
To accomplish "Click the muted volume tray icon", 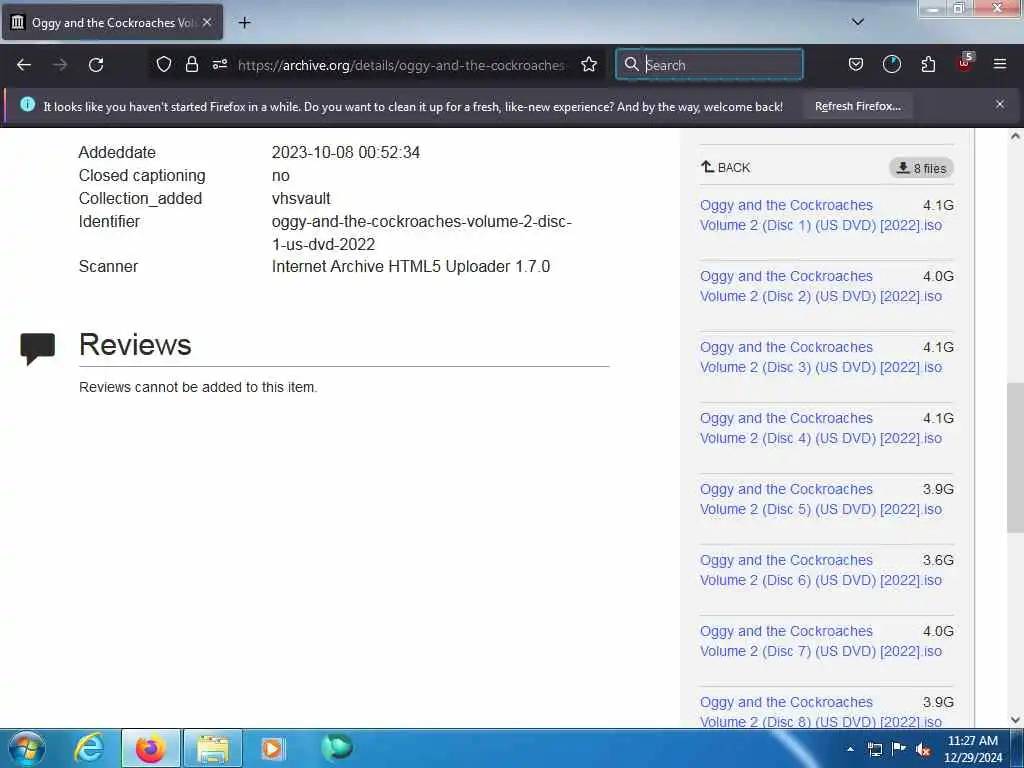I will coord(923,749).
